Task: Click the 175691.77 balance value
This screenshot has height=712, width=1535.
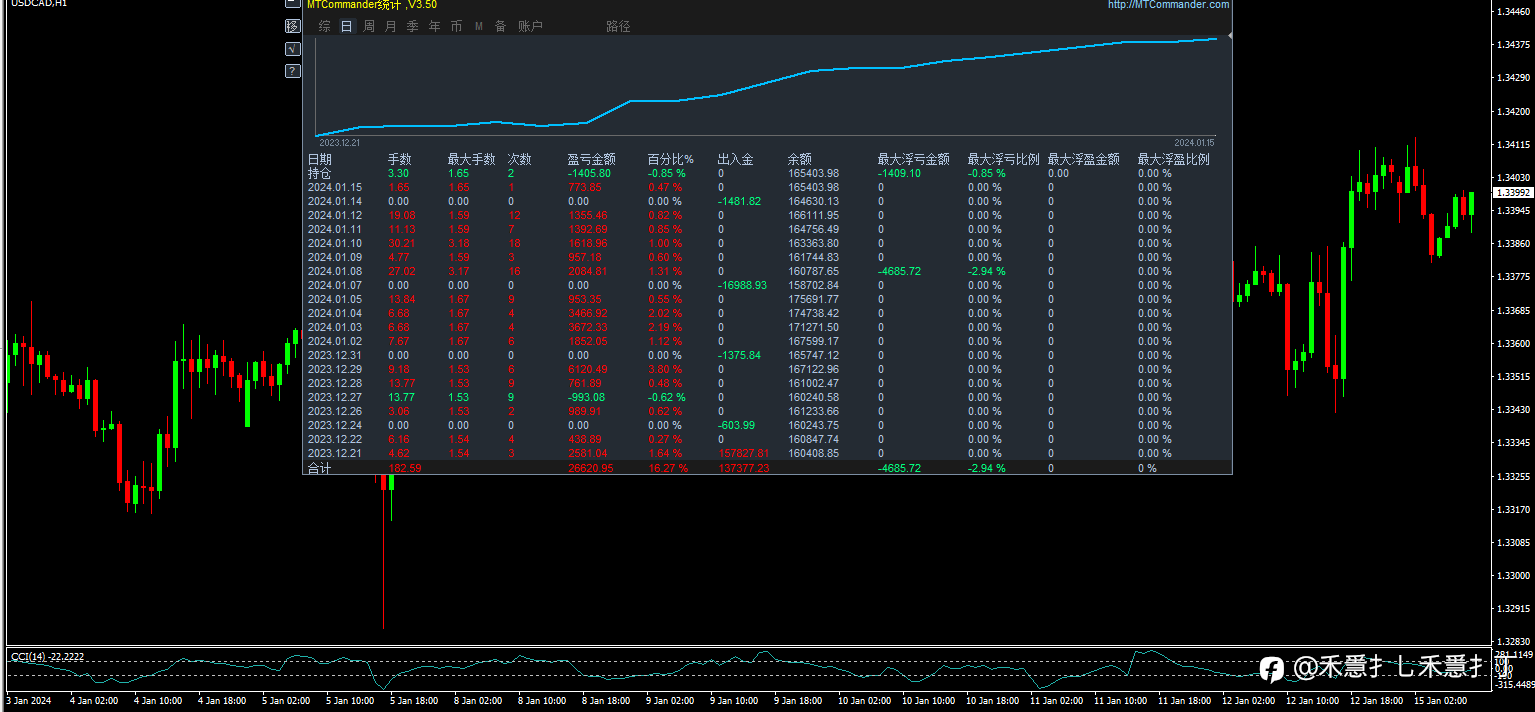Action: pos(813,299)
